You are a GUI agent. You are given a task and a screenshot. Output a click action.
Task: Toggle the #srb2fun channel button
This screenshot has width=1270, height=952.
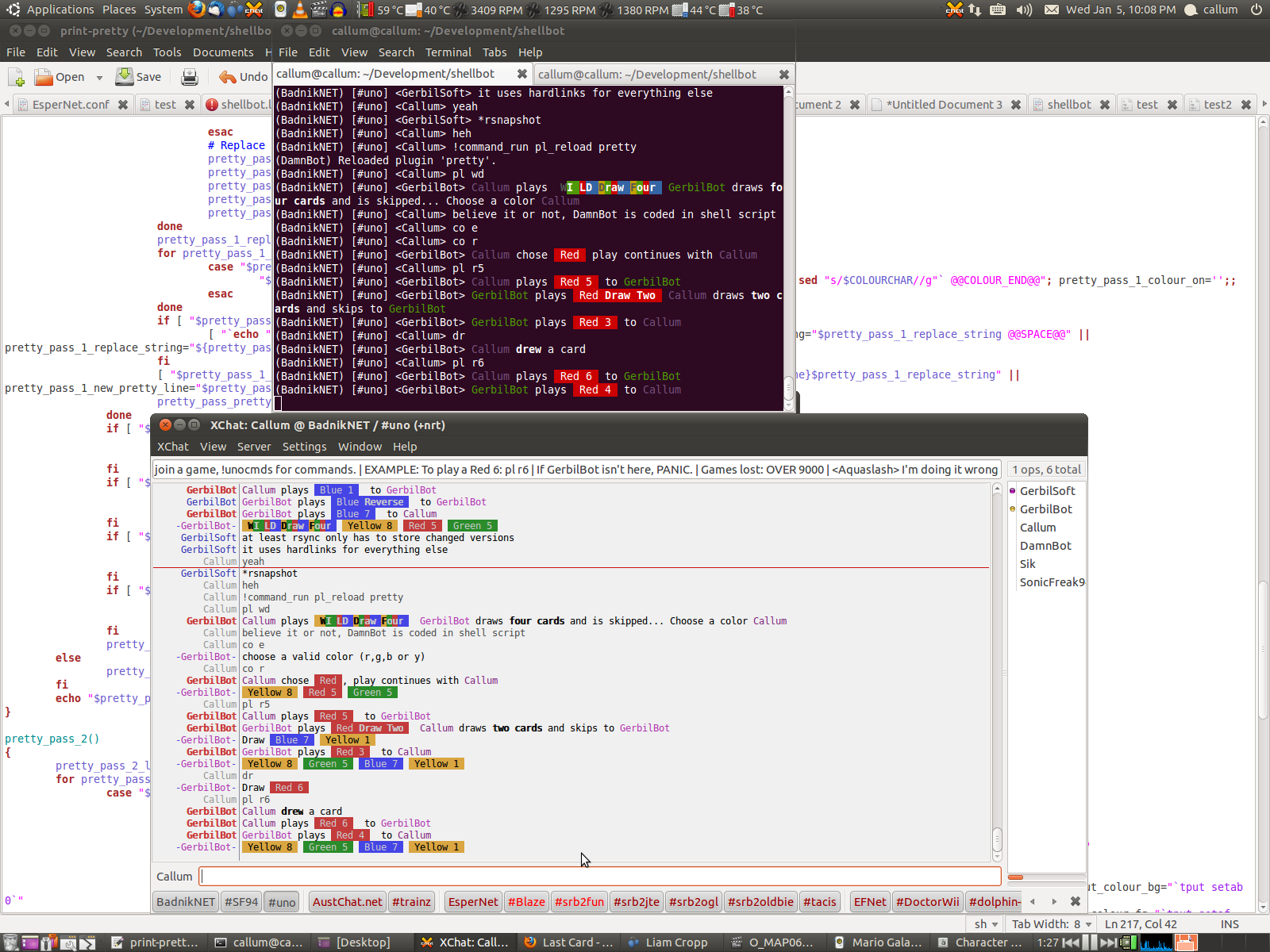pyautogui.click(x=579, y=902)
